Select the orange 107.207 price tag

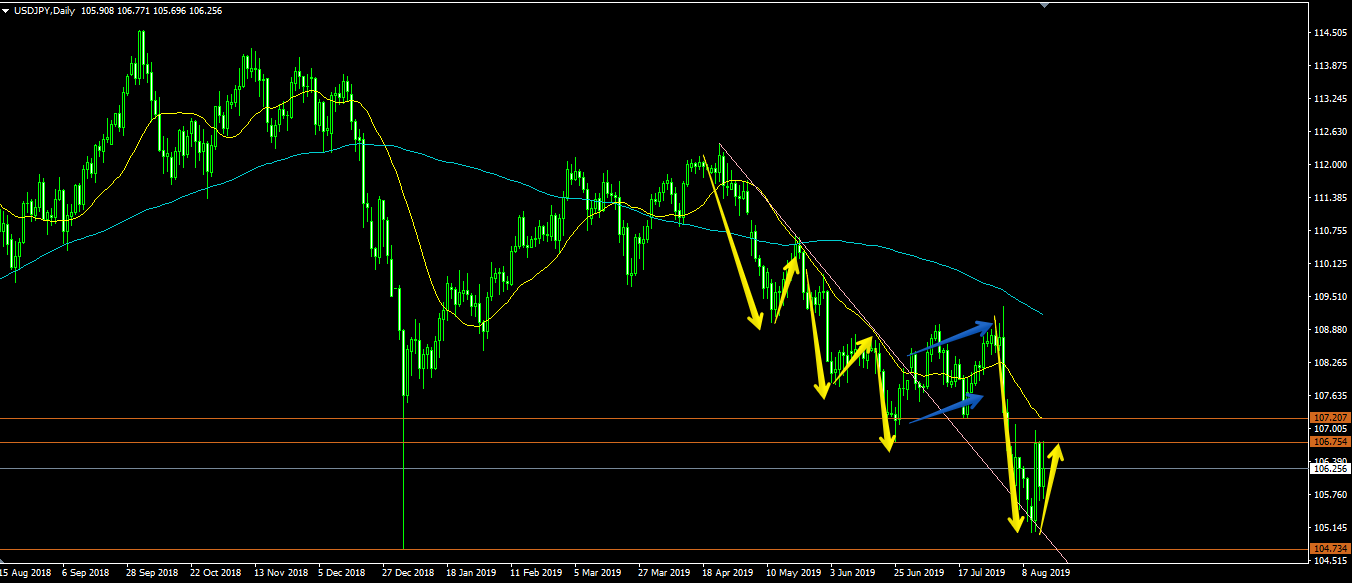click(1329, 417)
